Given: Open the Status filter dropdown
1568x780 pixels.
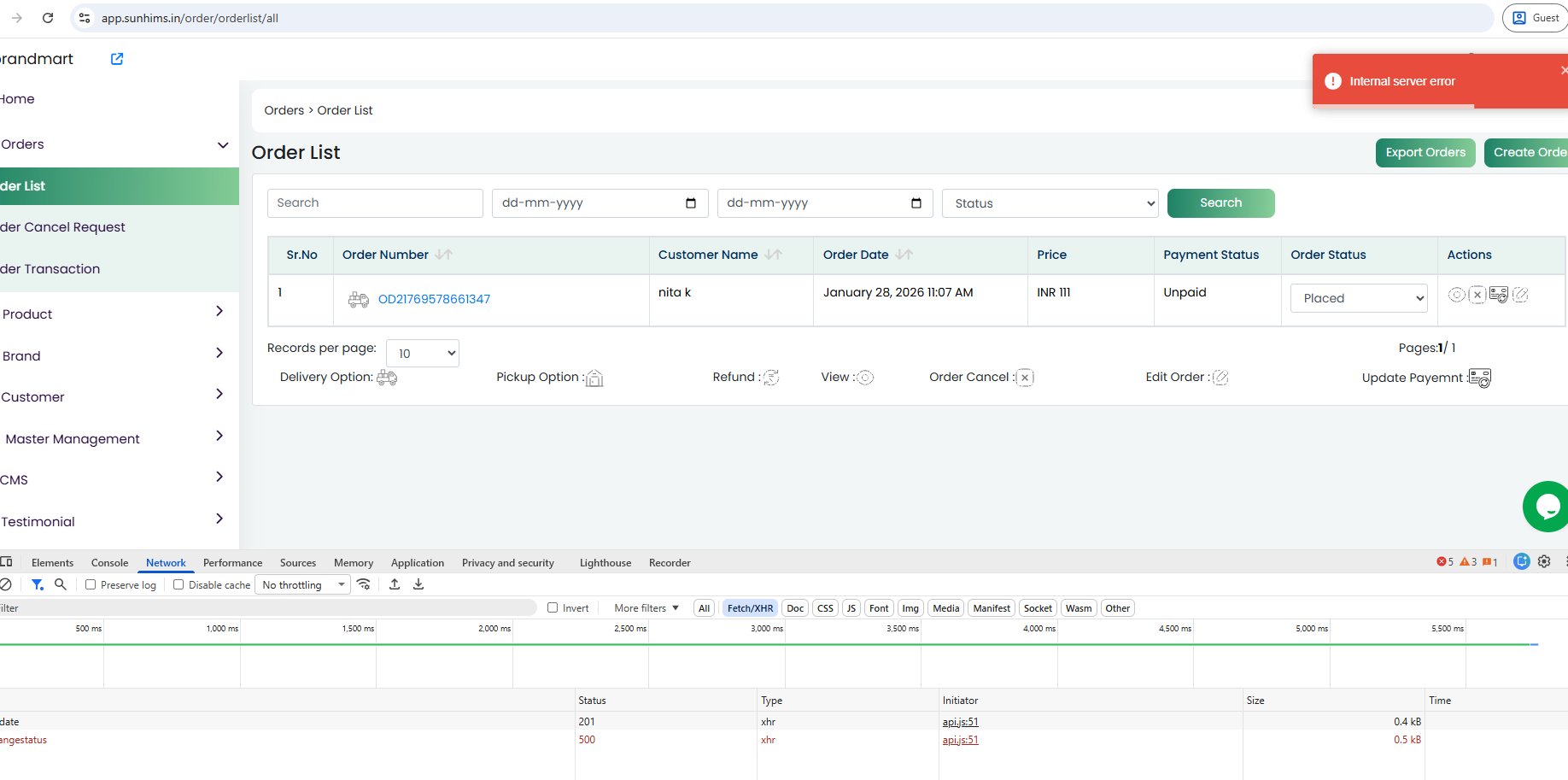Looking at the screenshot, I should point(1050,203).
